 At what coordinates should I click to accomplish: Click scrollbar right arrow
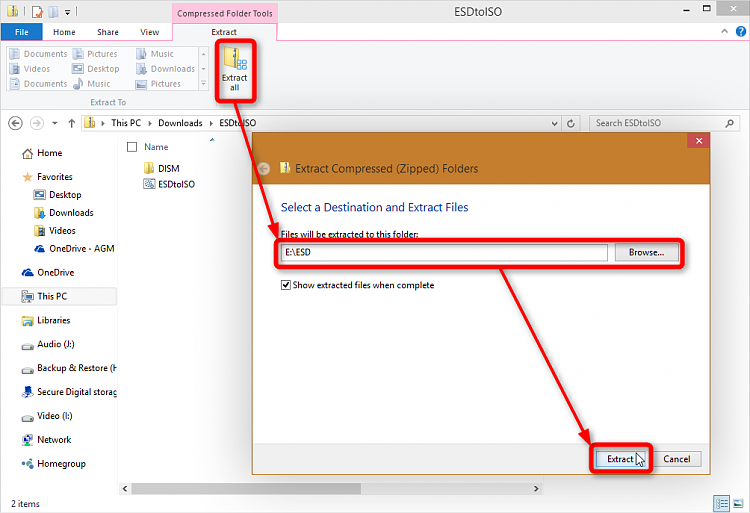click(536, 489)
